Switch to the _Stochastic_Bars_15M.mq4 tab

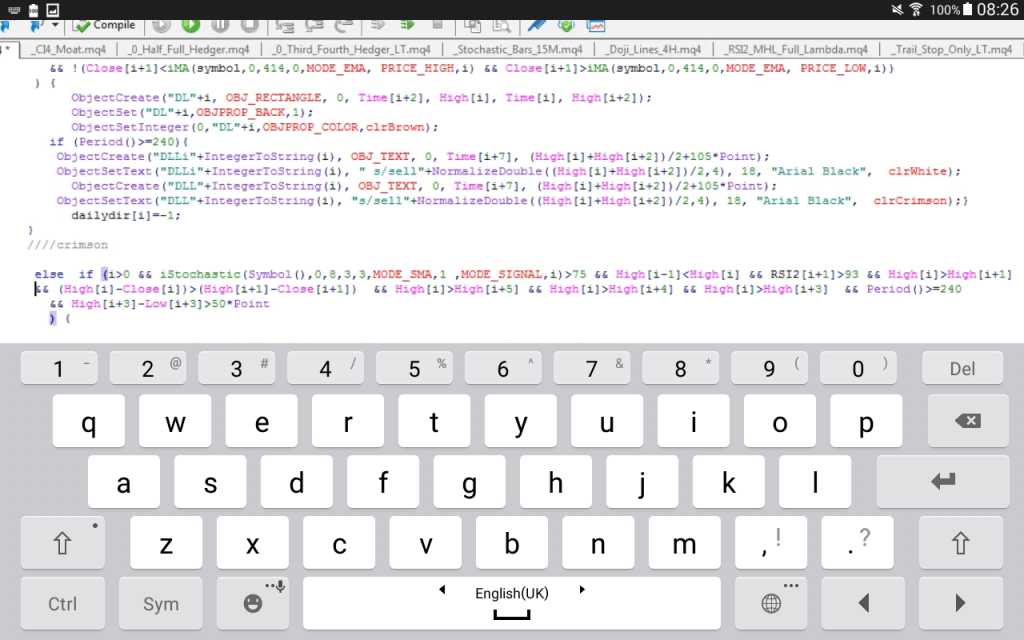517,49
